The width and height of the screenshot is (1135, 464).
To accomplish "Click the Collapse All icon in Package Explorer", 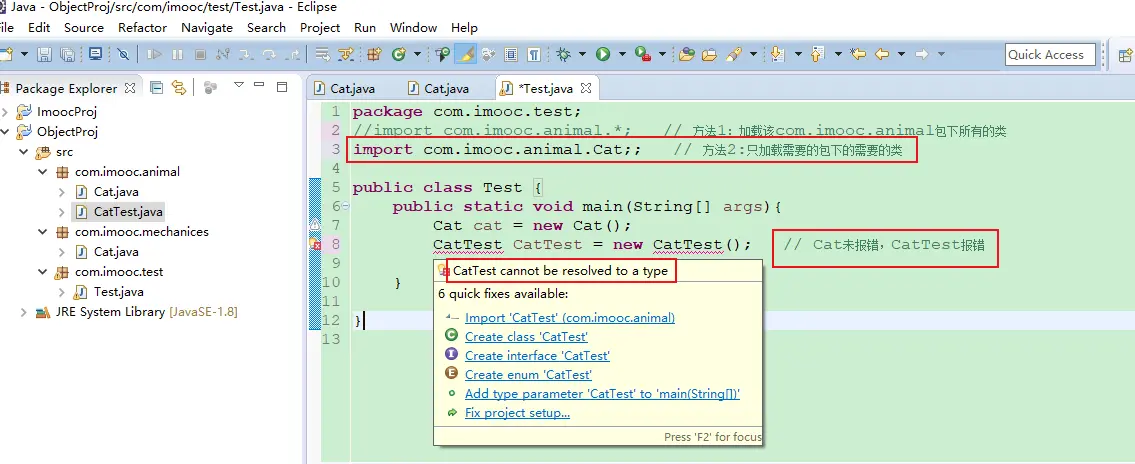I will point(157,88).
